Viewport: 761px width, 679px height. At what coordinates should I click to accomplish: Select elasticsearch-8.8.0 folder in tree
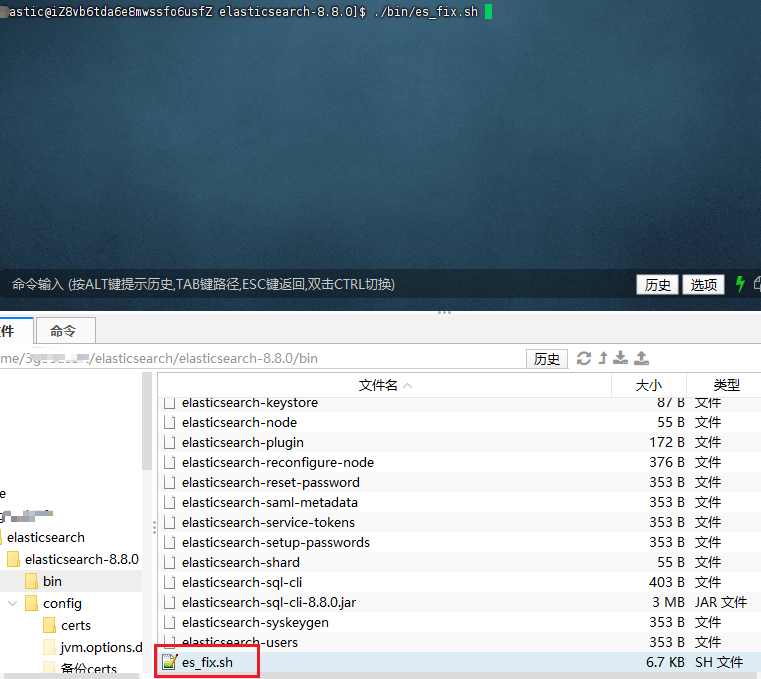point(82,560)
